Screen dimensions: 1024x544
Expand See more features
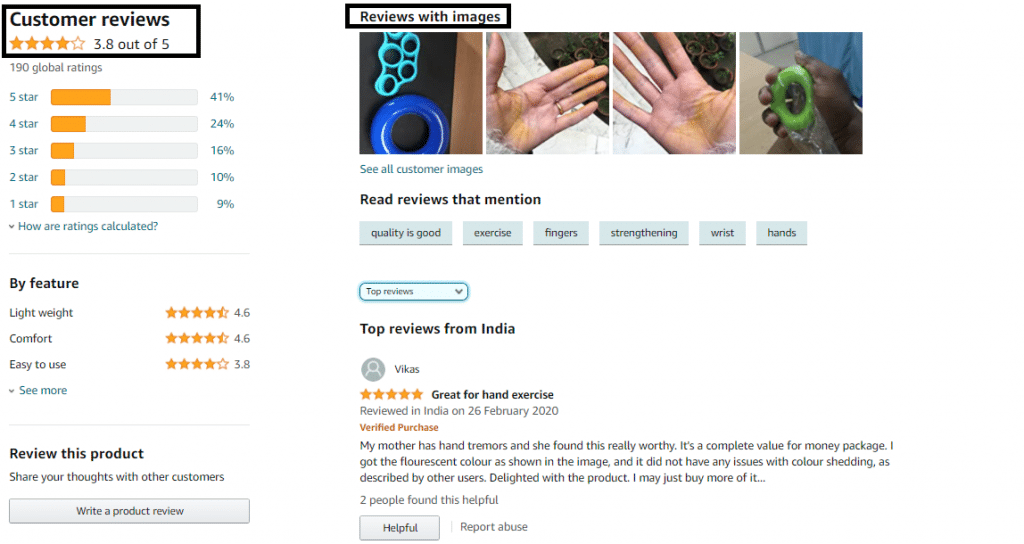(x=38, y=391)
